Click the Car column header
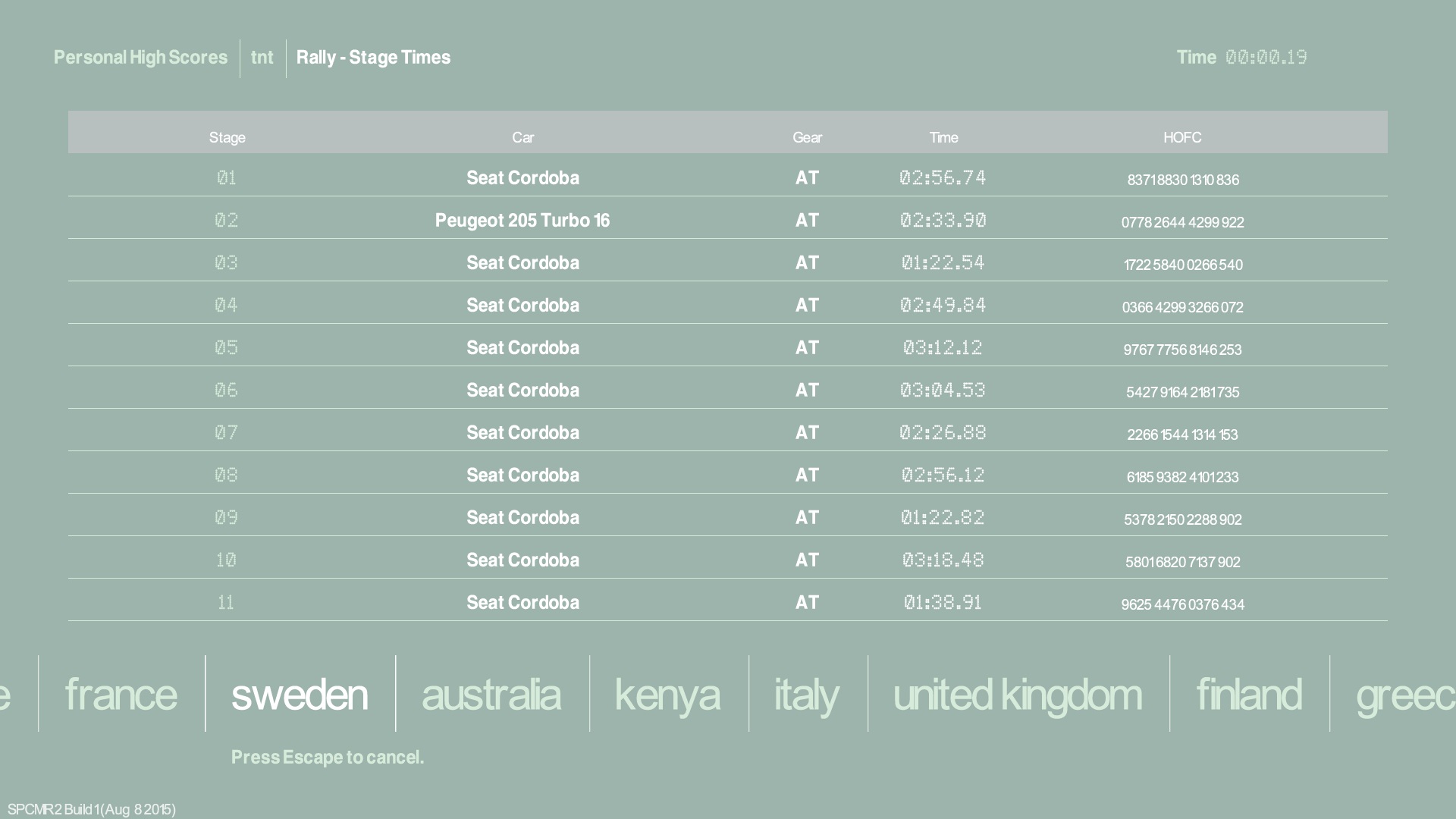This screenshot has width=1456, height=819. pyautogui.click(x=522, y=137)
